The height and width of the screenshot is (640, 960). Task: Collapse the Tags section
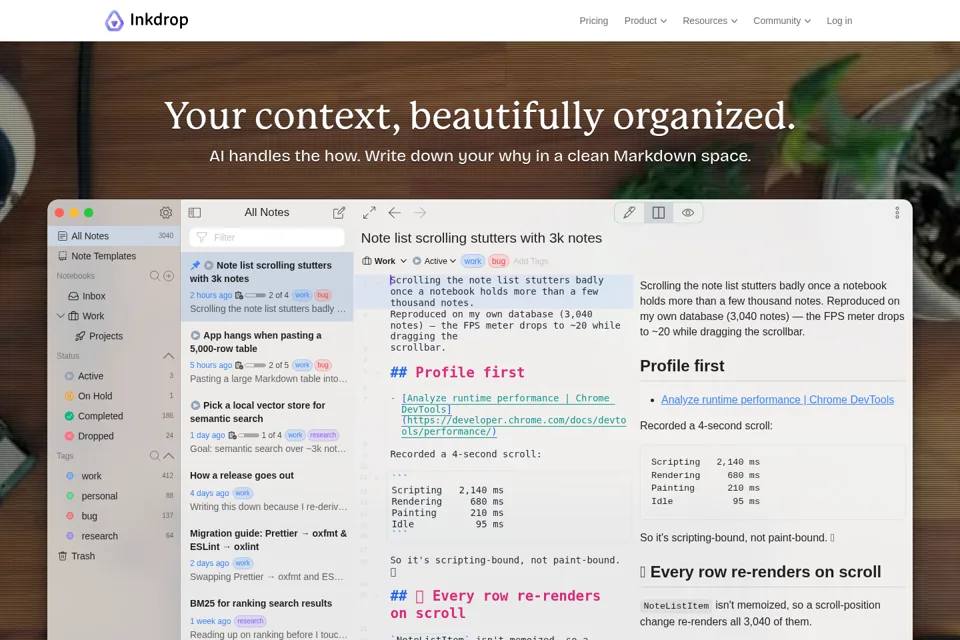169,456
